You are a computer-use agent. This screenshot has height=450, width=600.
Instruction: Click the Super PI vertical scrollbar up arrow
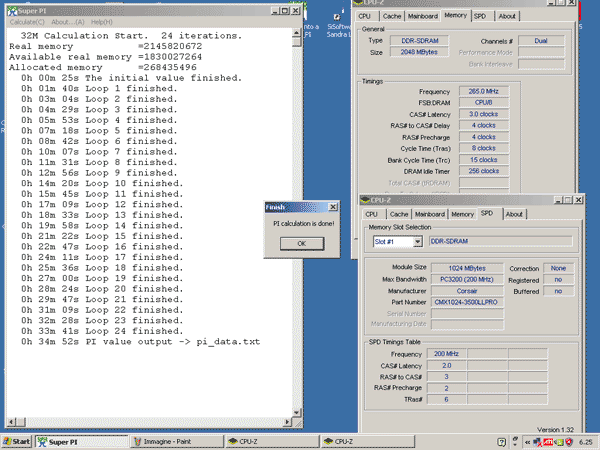tap(297, 33)
